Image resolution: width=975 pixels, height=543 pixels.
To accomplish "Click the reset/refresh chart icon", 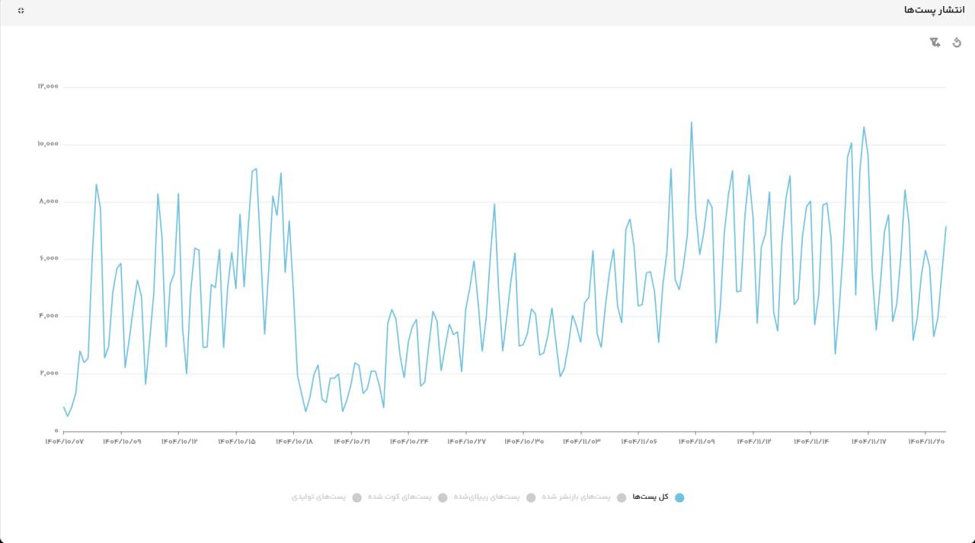I will [x=957, y=42].
